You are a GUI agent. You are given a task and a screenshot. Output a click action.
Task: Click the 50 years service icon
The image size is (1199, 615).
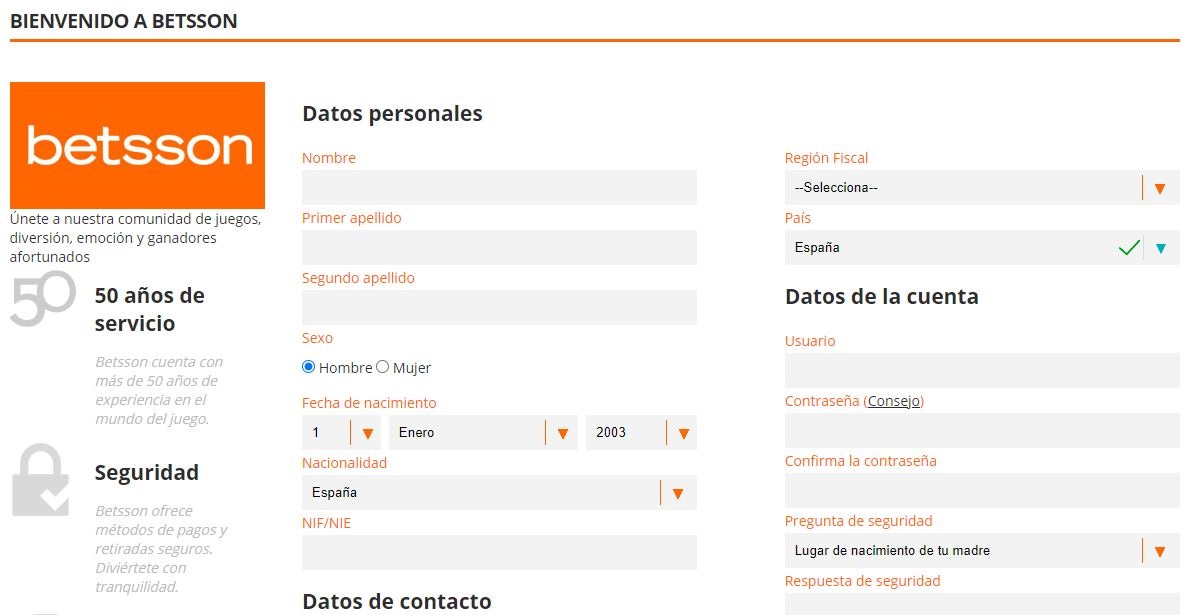44,299
